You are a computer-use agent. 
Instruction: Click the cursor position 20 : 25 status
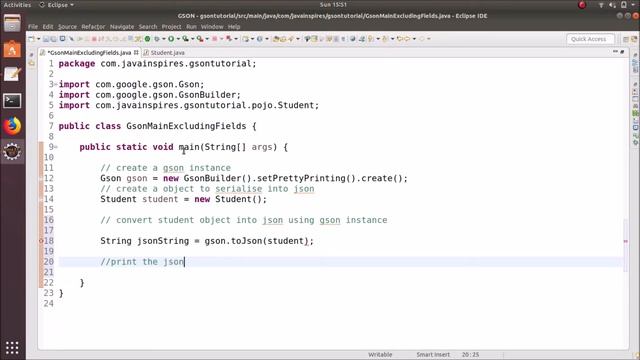(470, 354)
